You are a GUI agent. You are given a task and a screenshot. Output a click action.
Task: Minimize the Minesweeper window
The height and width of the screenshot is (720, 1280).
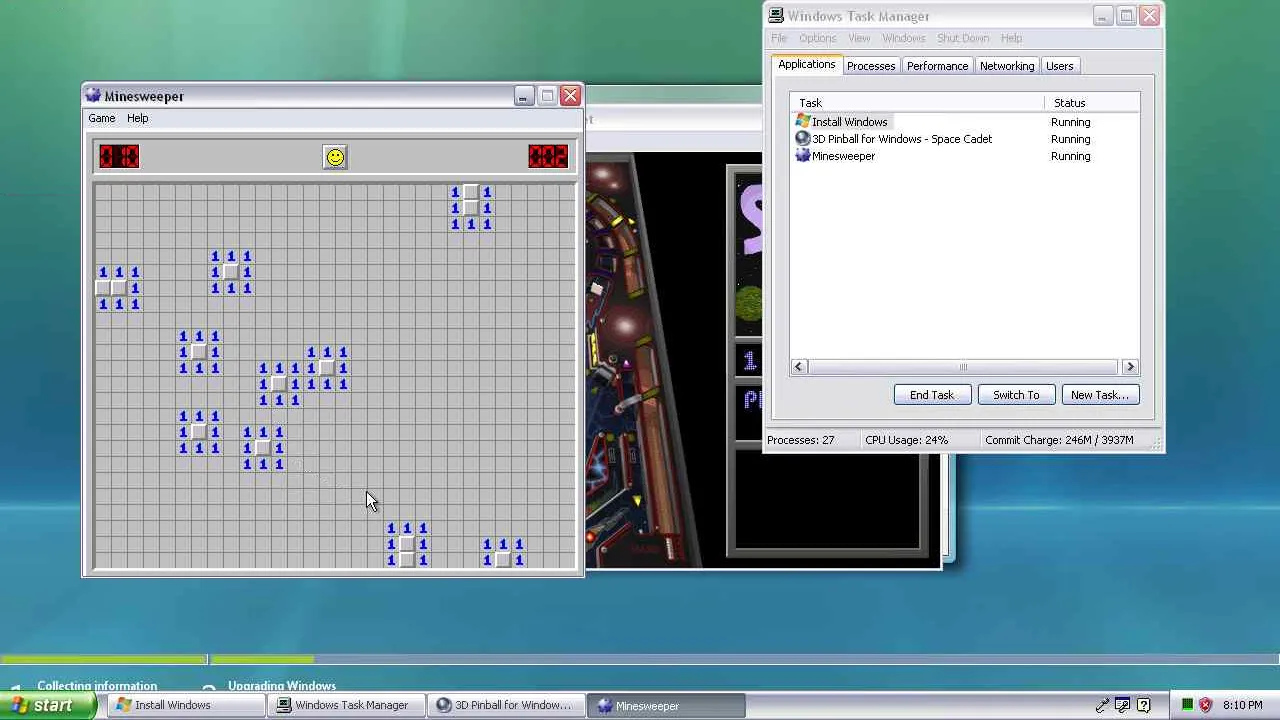tap(523, 96)
